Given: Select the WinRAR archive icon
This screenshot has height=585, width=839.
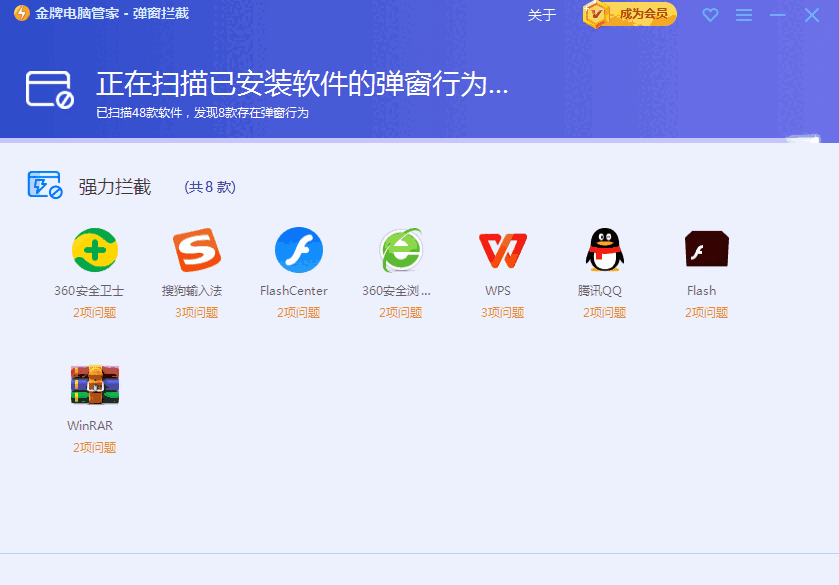Looking at the screenshot, I should 95,384.
